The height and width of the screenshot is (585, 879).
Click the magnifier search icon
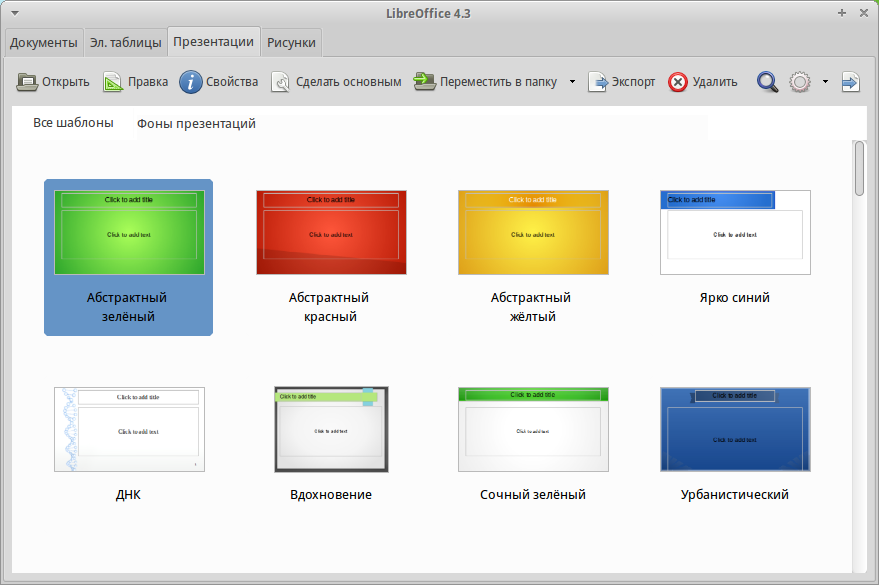click(767, 82)
